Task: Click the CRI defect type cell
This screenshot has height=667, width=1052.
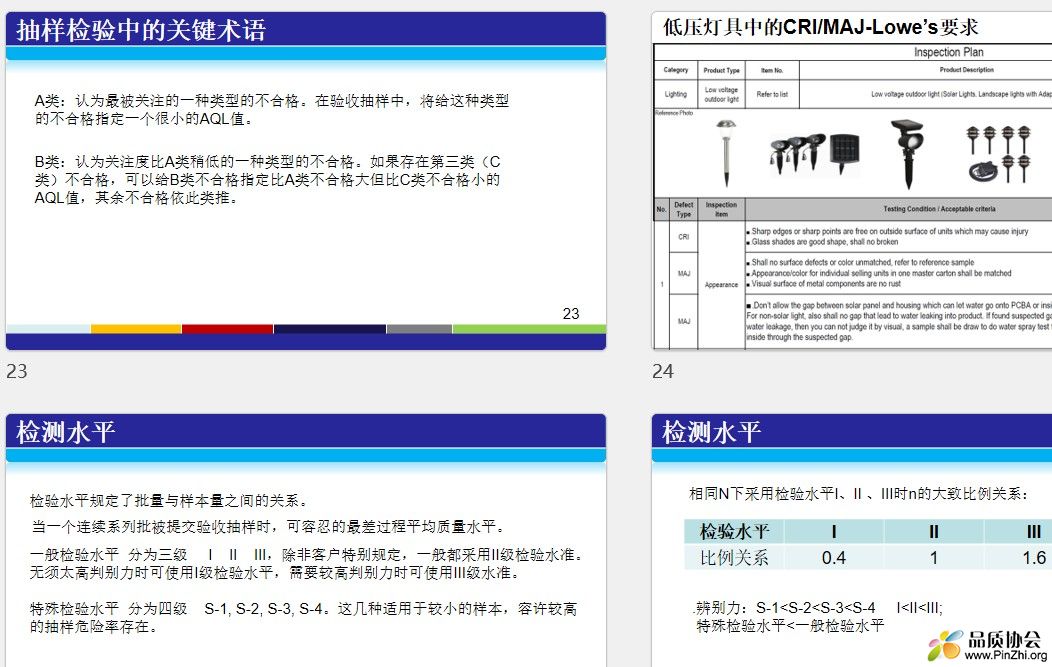Action: point(684,237)
